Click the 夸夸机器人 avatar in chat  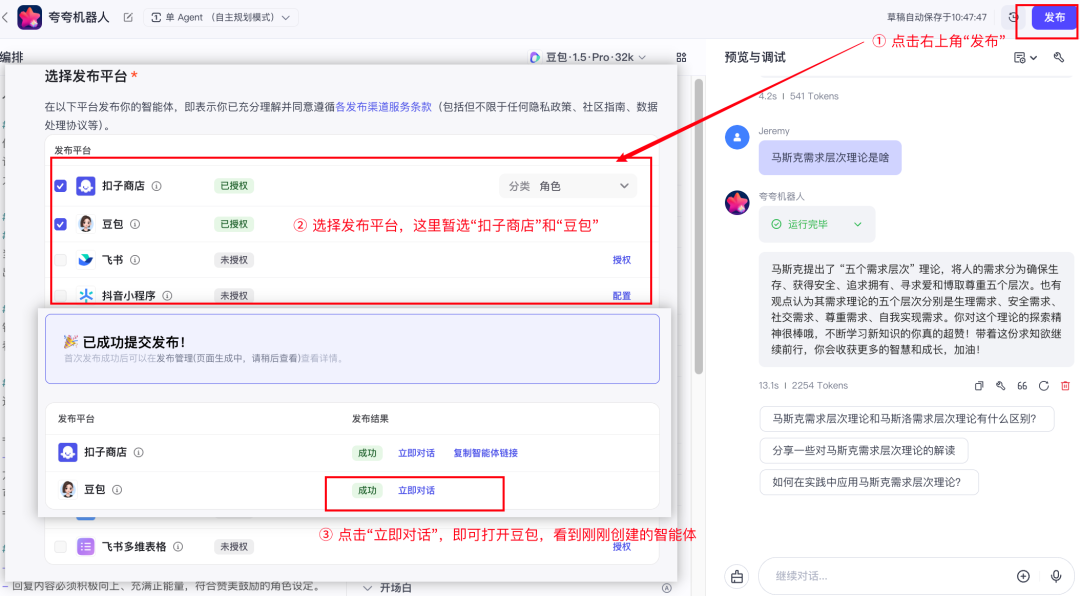(737, 203)
